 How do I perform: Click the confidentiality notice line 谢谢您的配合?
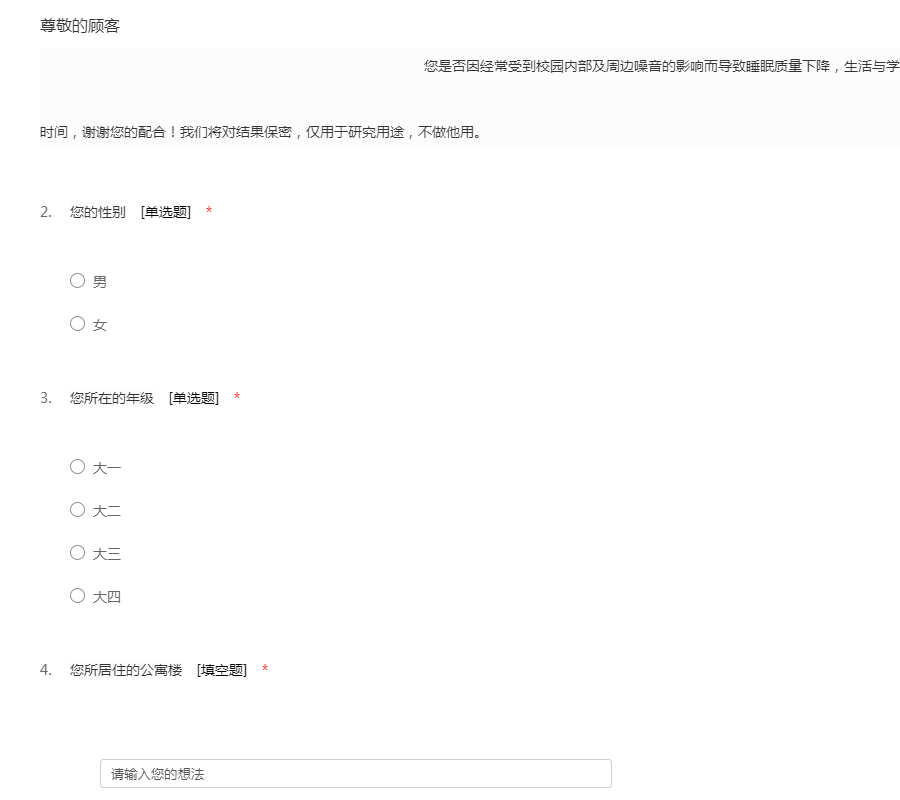[260, 132]
